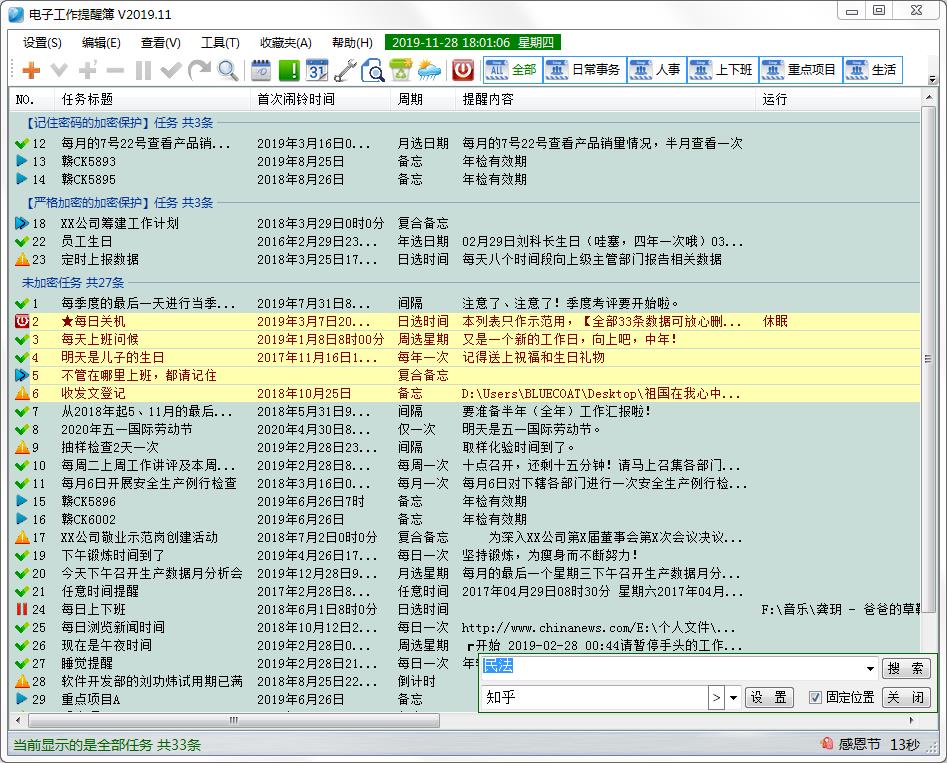Add a new reminder task with the plus icon
This screenshot has width=947, height=763.
click(x=30, y=70)
